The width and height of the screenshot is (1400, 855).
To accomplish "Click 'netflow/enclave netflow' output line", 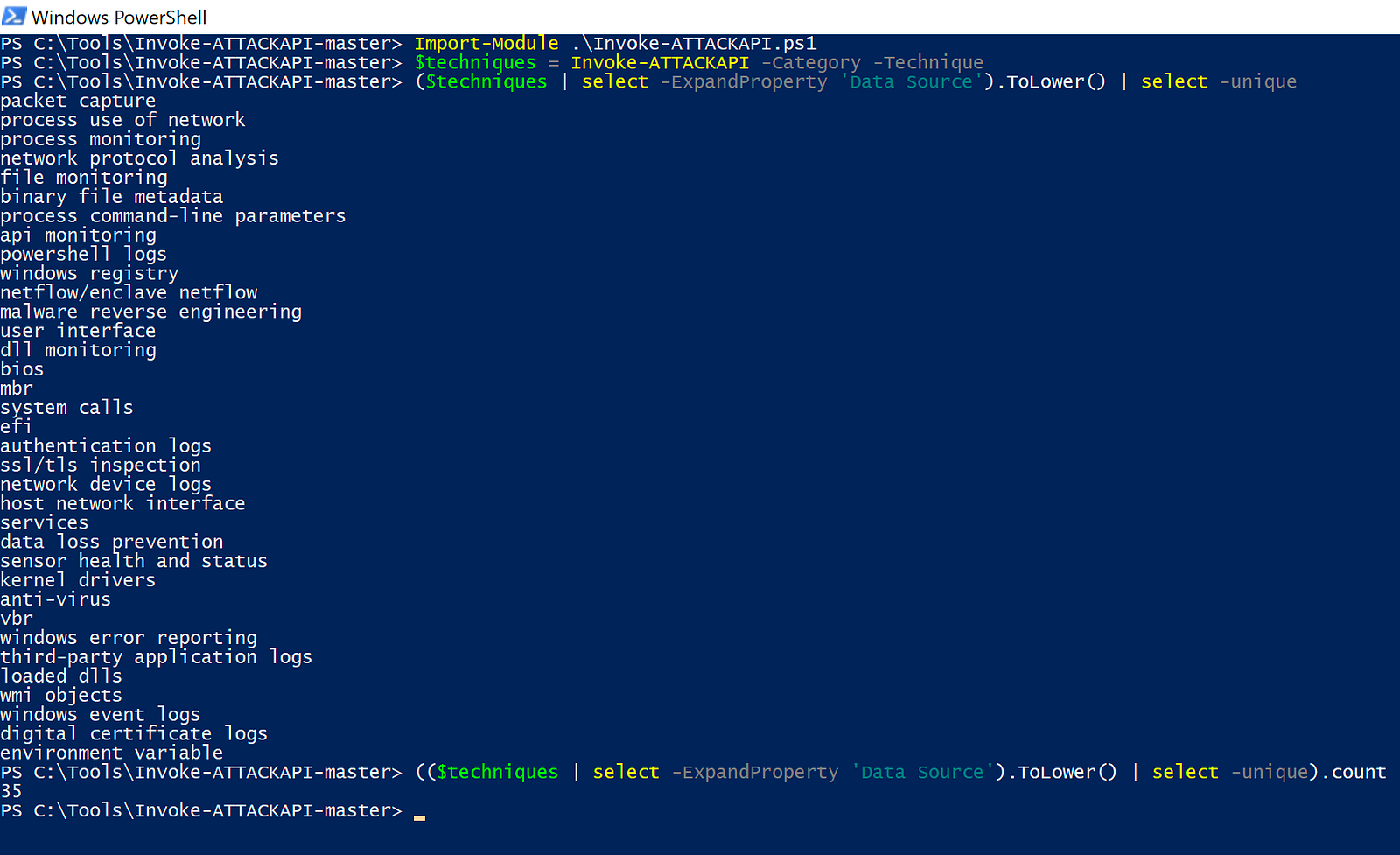I will pos(129,292).
